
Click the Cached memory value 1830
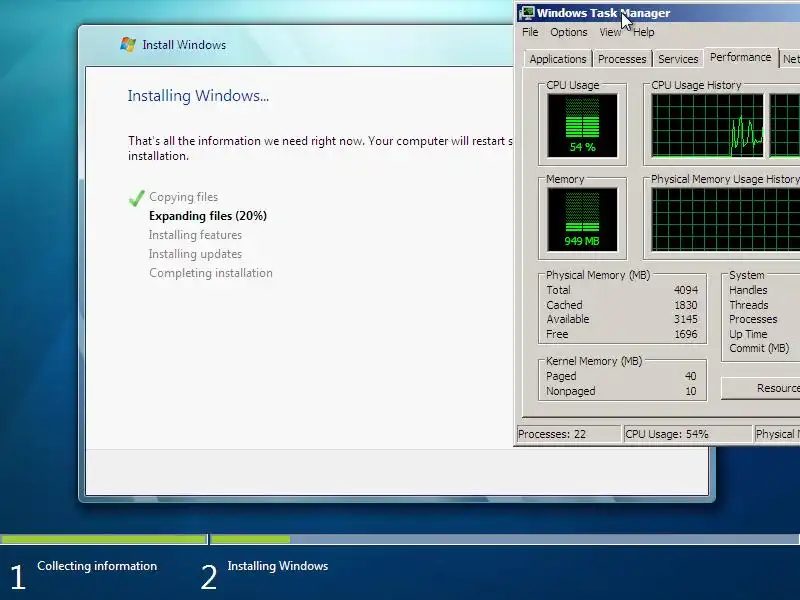(686, 305)
